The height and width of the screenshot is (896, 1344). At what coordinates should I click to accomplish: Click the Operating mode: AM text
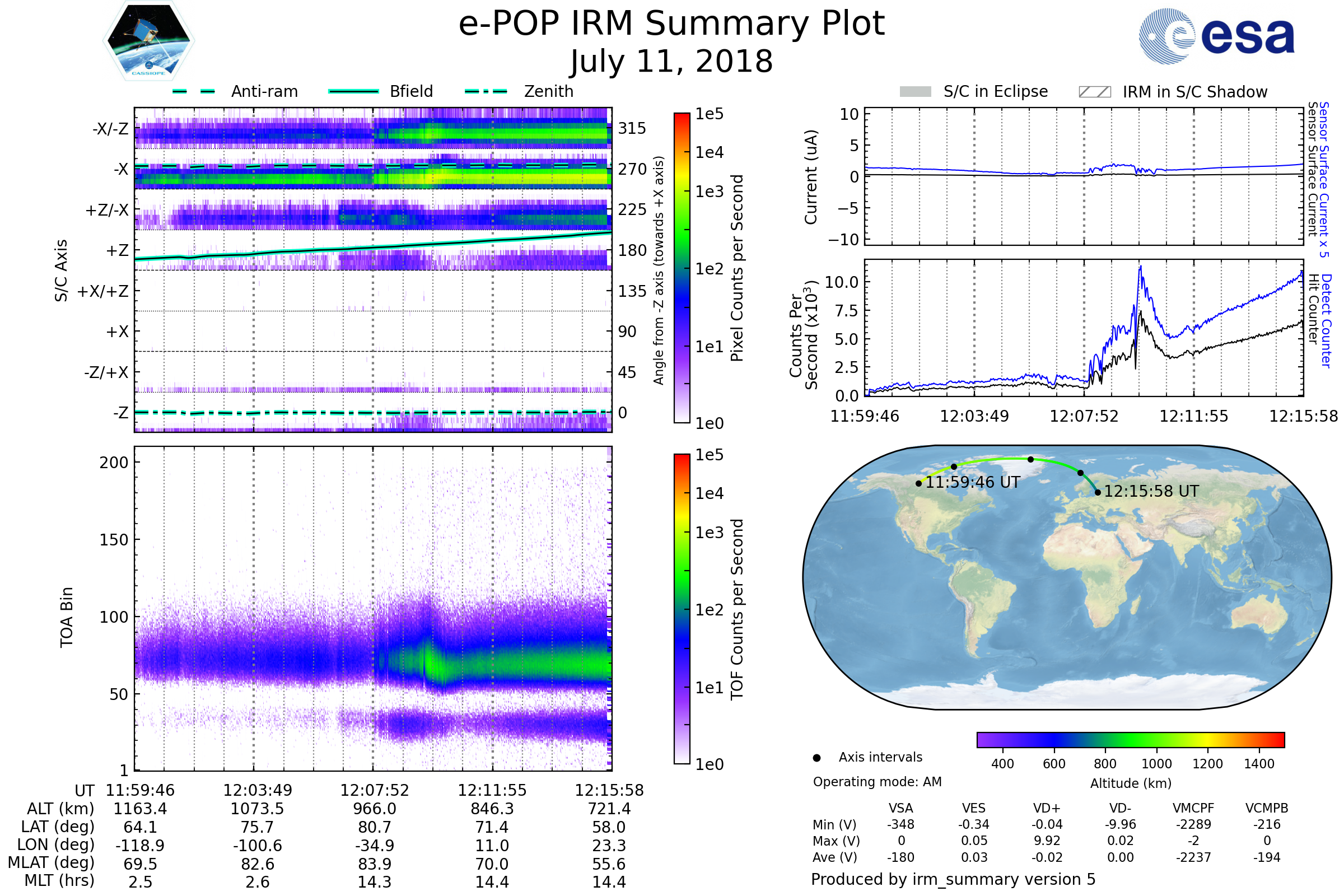pos(877,782)
